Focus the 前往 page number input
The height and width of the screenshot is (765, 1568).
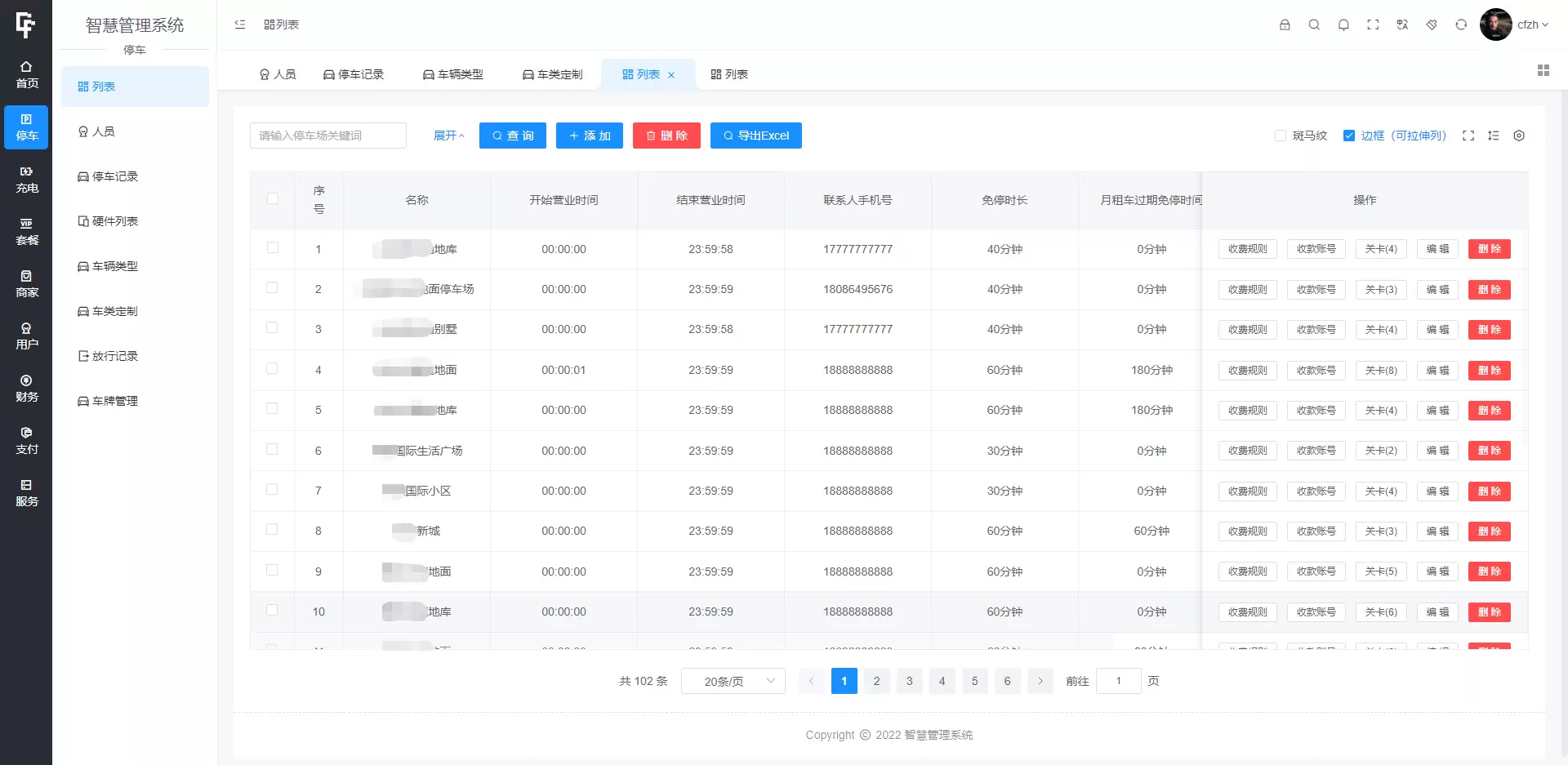[1119, 681]
